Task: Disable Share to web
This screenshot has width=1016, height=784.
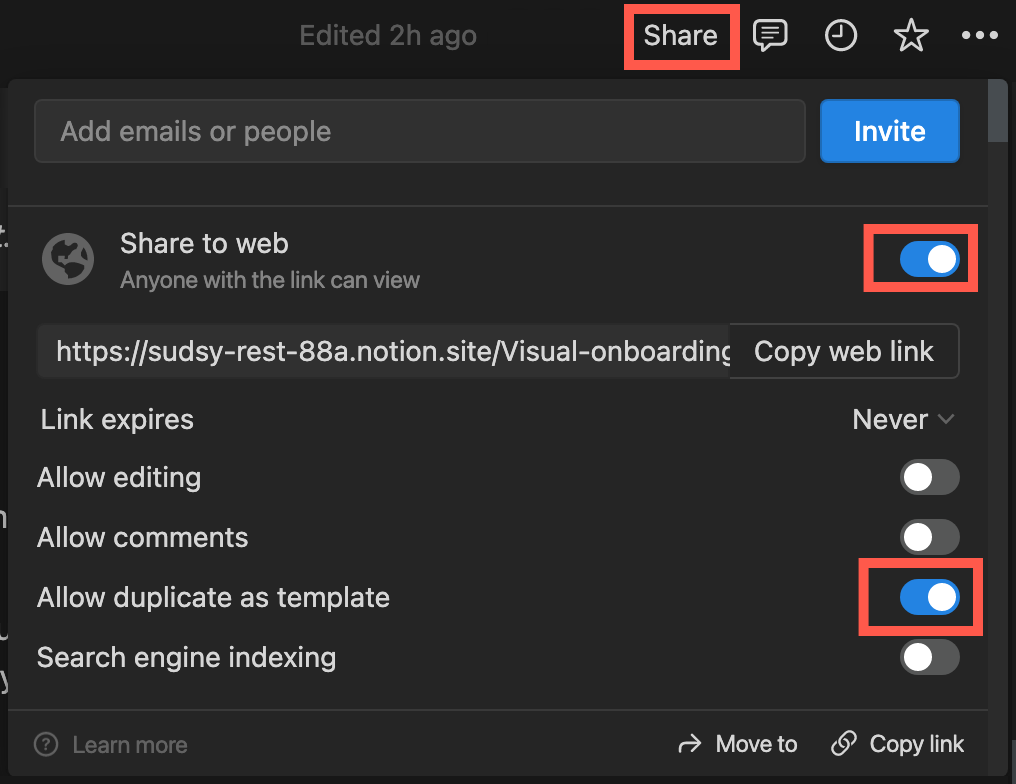Action: pos(920,258)
